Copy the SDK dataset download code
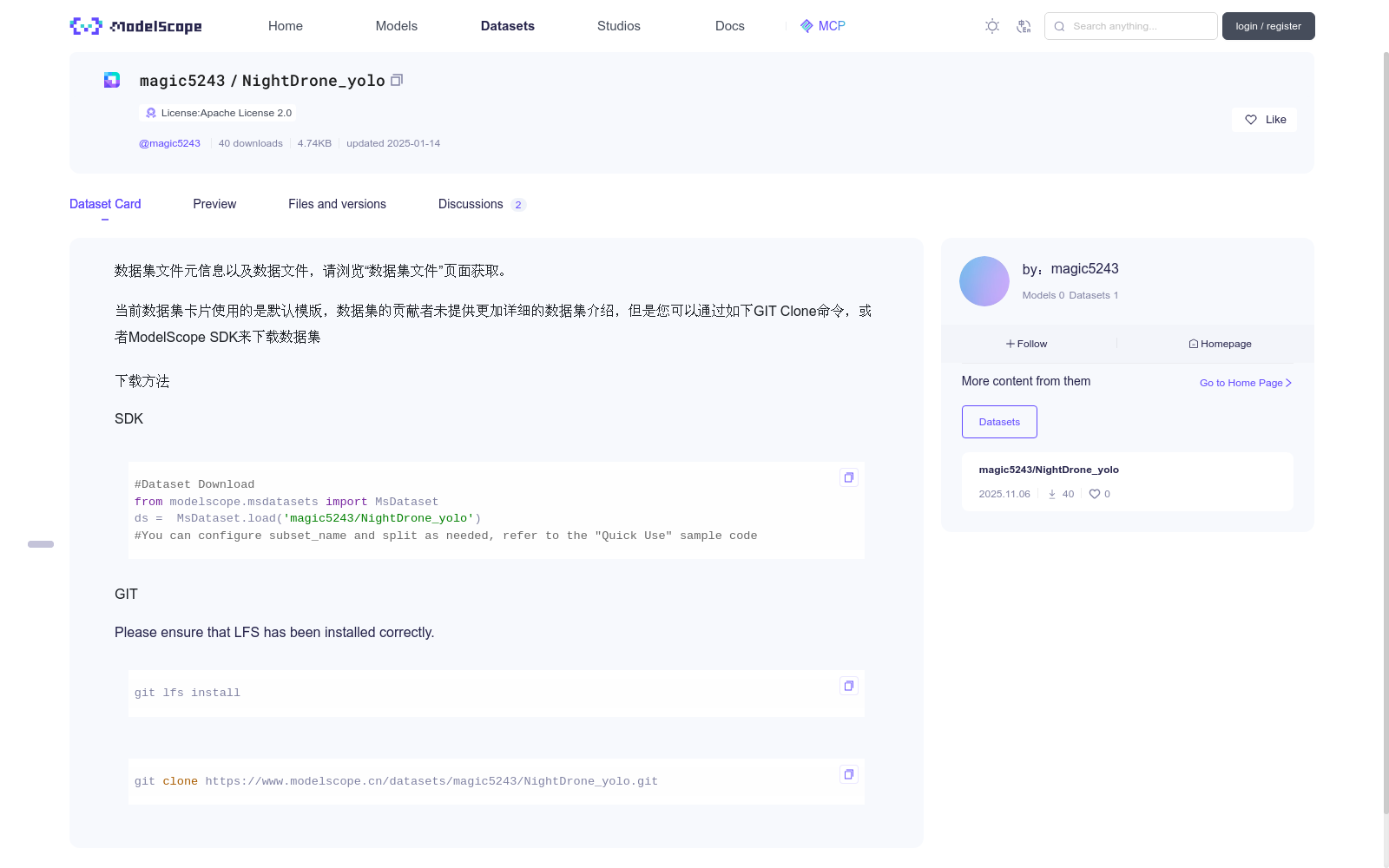The height and width of the screenshot is (868, 1389). coord(849,477)
